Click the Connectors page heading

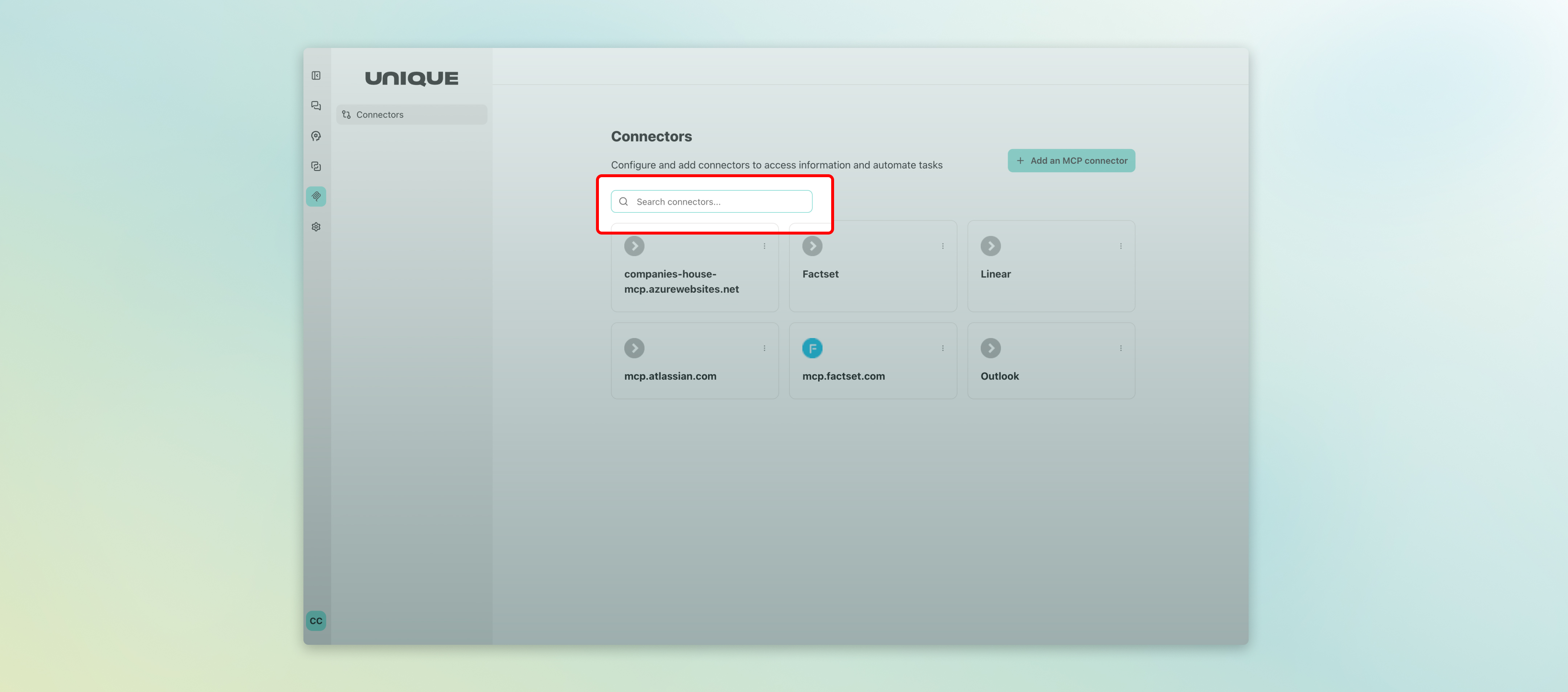tap(651, 137)
